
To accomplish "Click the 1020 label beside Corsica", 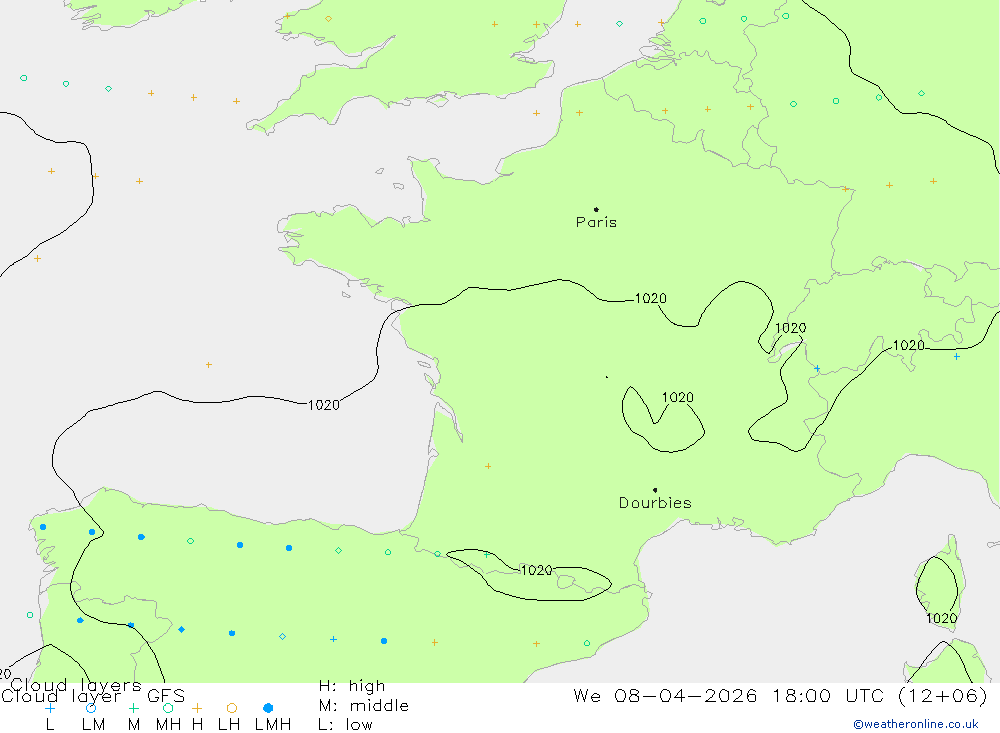I will [x=941, y=618].
